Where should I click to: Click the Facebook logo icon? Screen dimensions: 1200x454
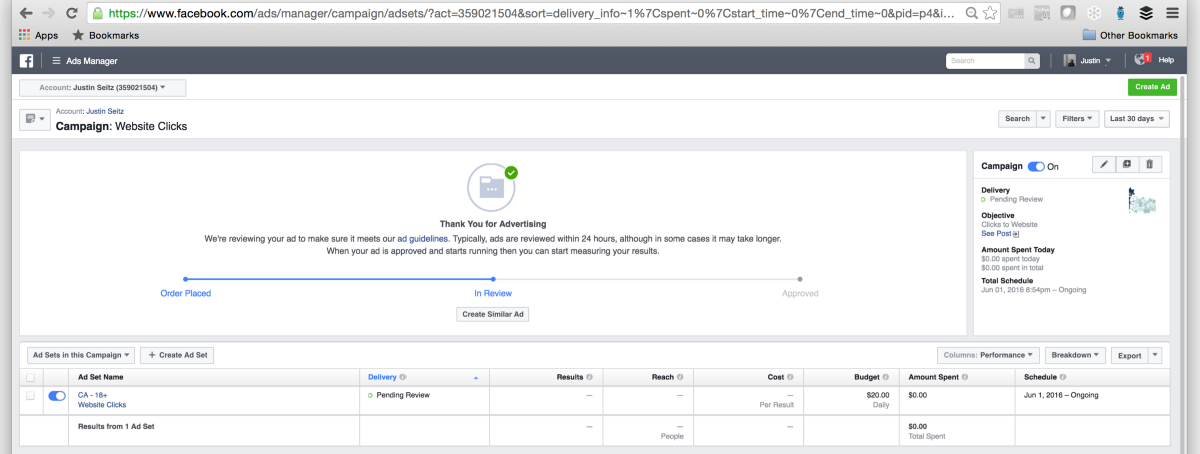27,60
